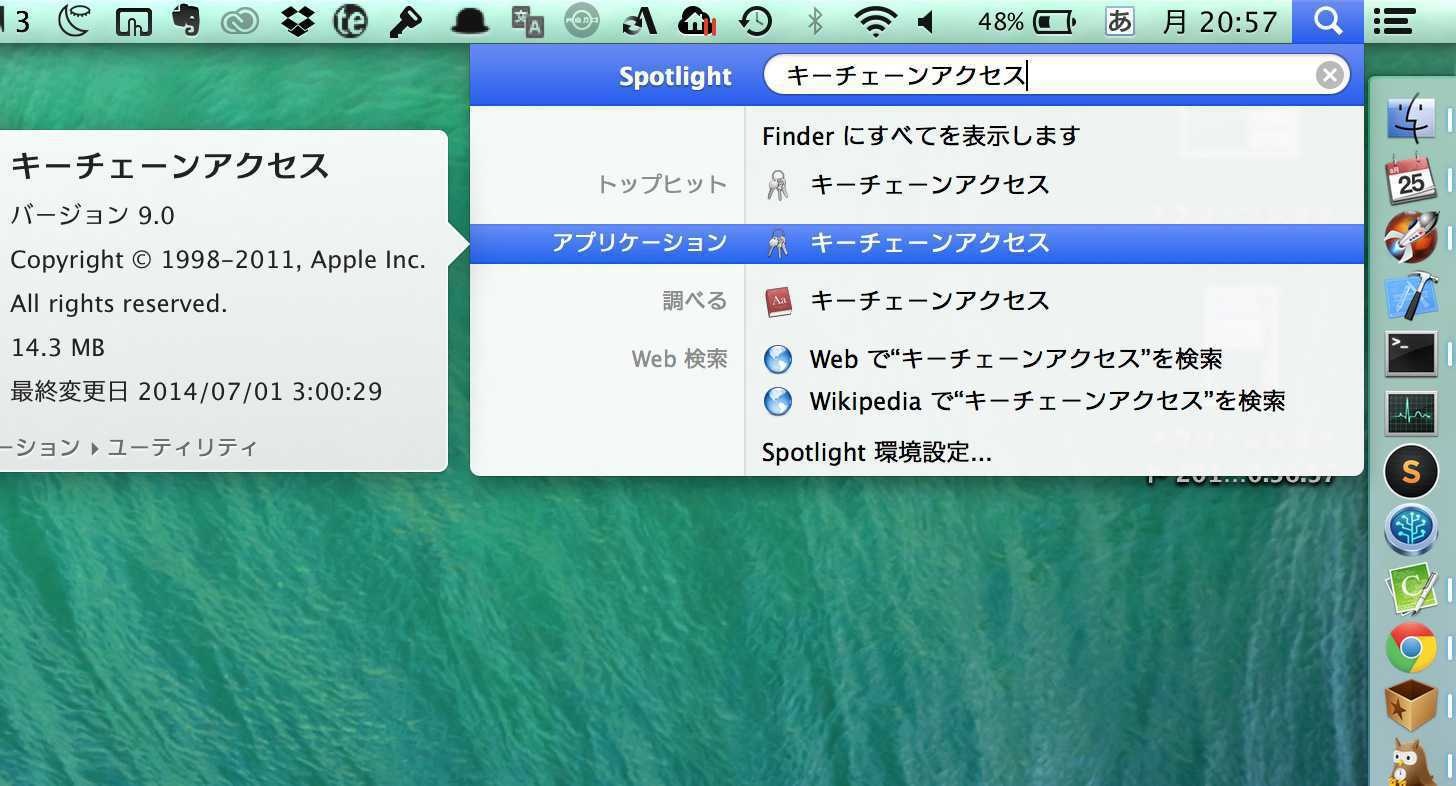Image resolution: width=1456 pixels, height=786 pixels.
Task: Switch the Japanese あ input source menu
Action: (x=1119, y=21)
